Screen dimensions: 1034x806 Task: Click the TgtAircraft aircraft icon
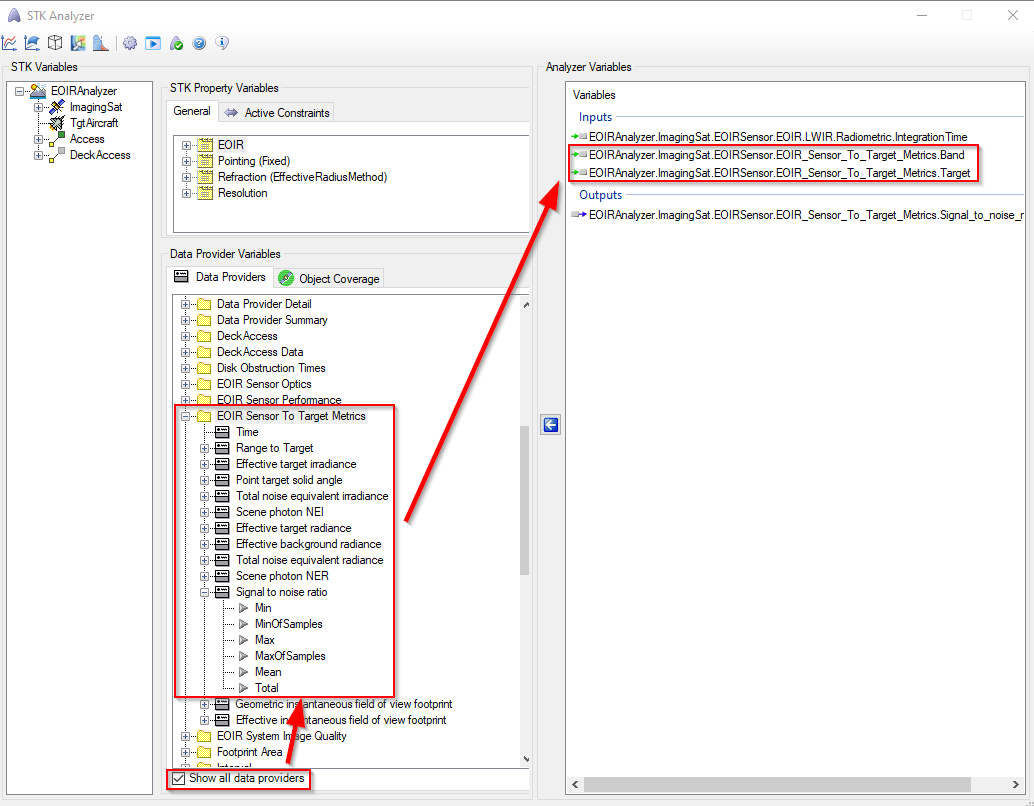[x=57, y=123]
